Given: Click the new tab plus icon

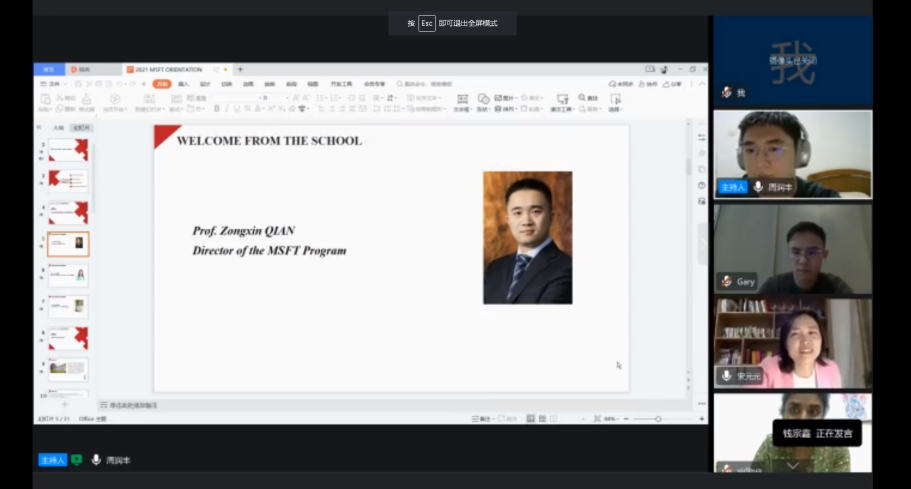Looking at the screenshot, I should 240,69.
